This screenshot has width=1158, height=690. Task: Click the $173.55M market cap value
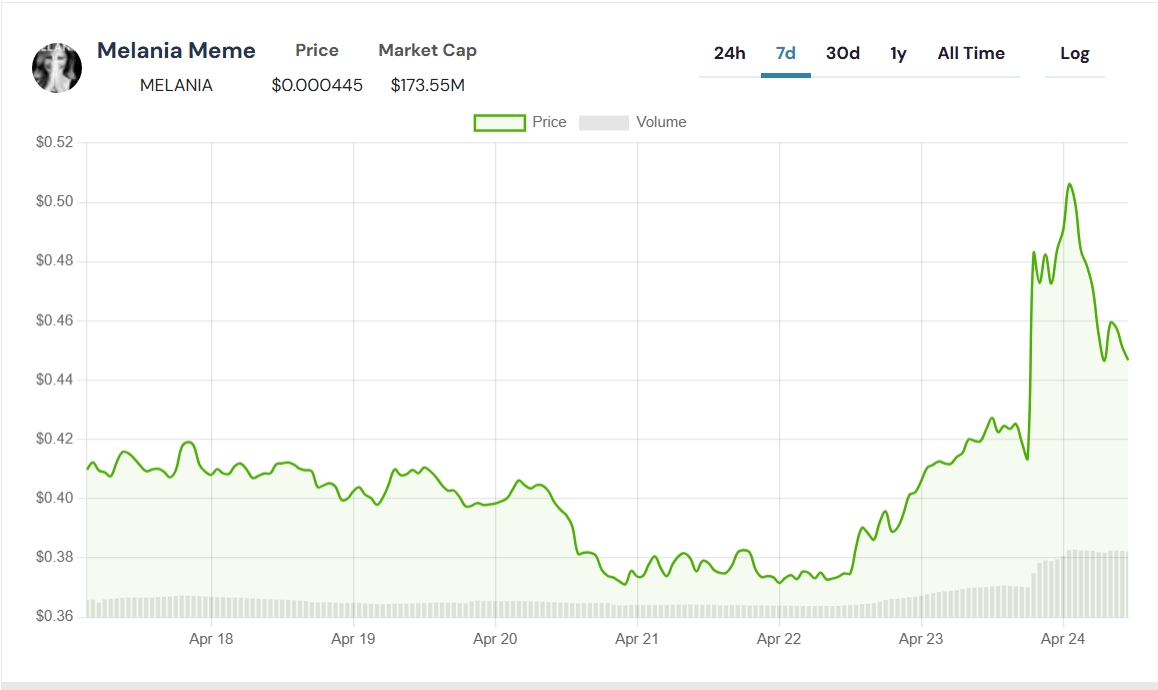[428, 85]
